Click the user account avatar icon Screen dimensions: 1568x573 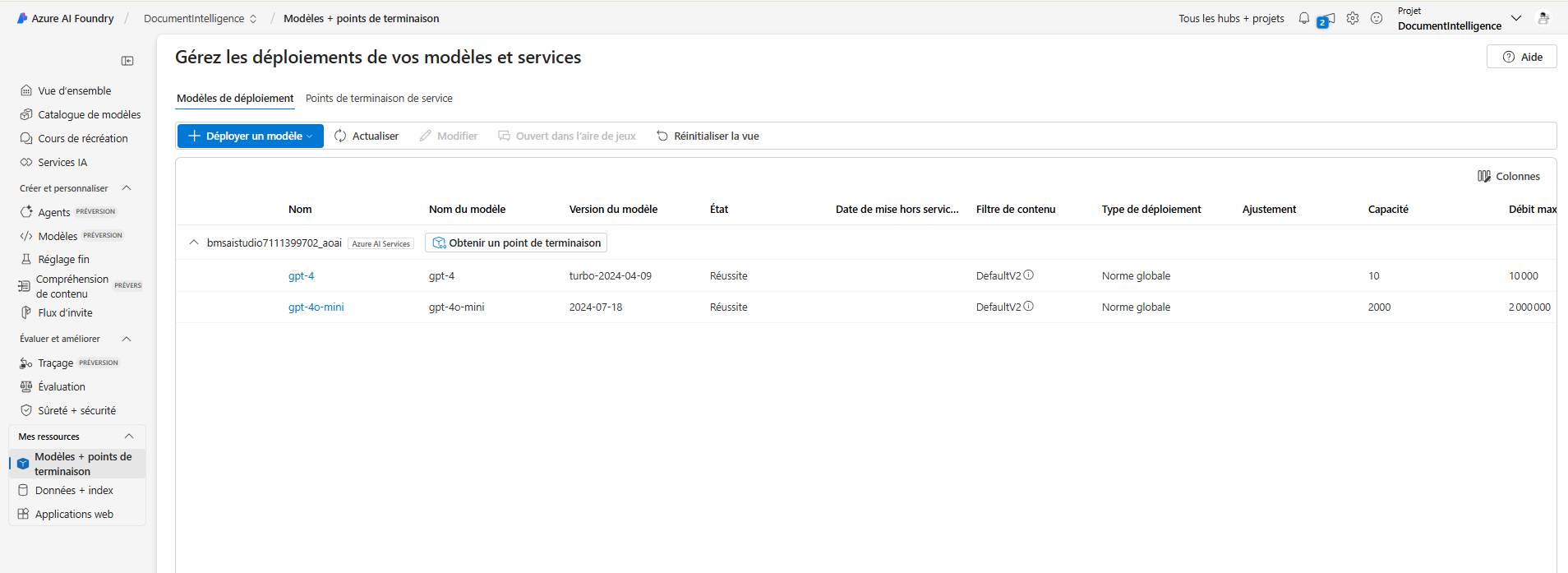click(x=1543, y=18)
